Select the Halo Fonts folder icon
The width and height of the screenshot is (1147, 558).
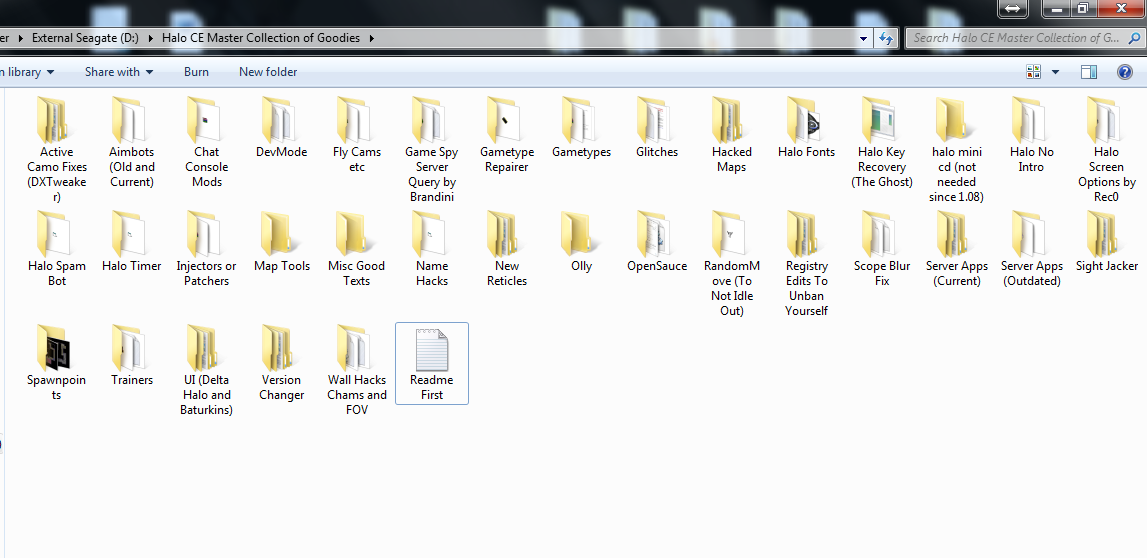(806, 120)
